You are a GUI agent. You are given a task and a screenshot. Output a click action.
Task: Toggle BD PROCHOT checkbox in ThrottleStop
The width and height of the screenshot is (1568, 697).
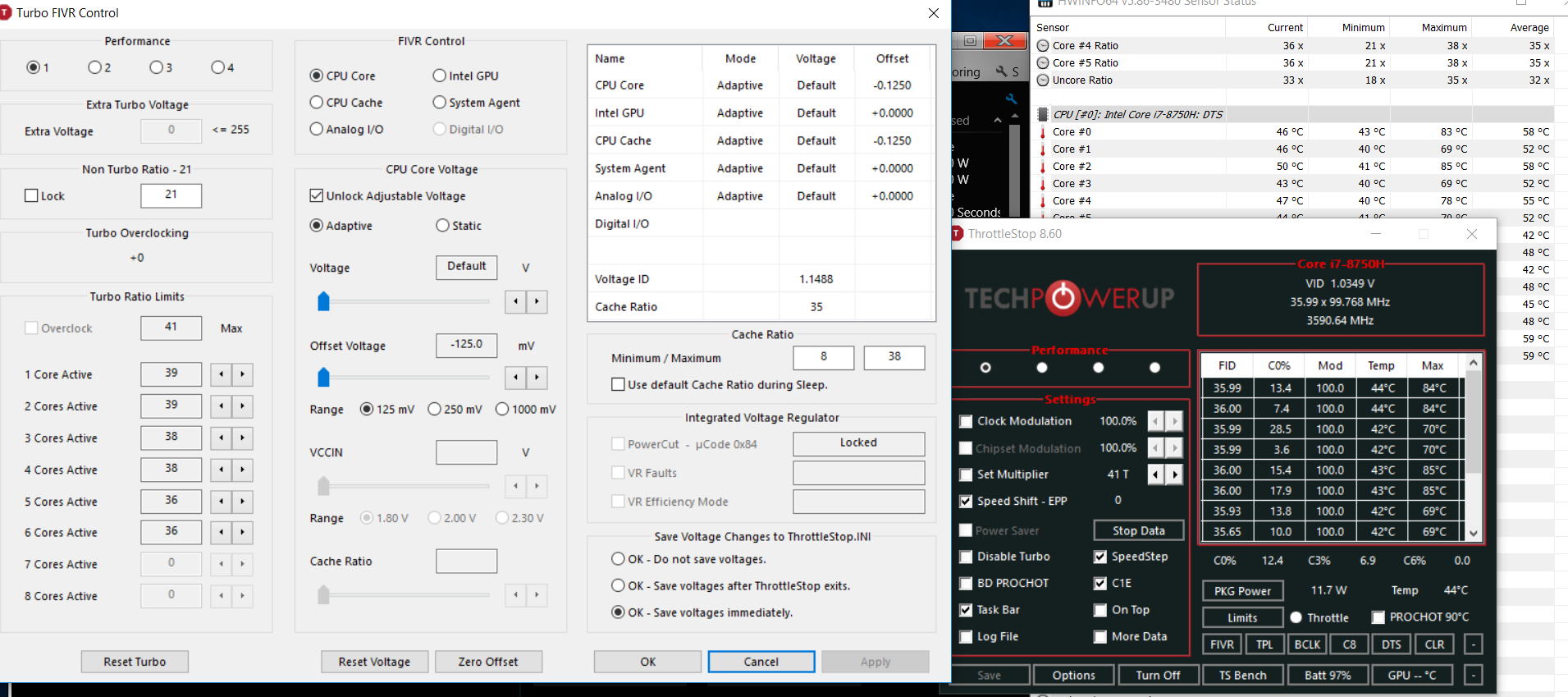967,584
